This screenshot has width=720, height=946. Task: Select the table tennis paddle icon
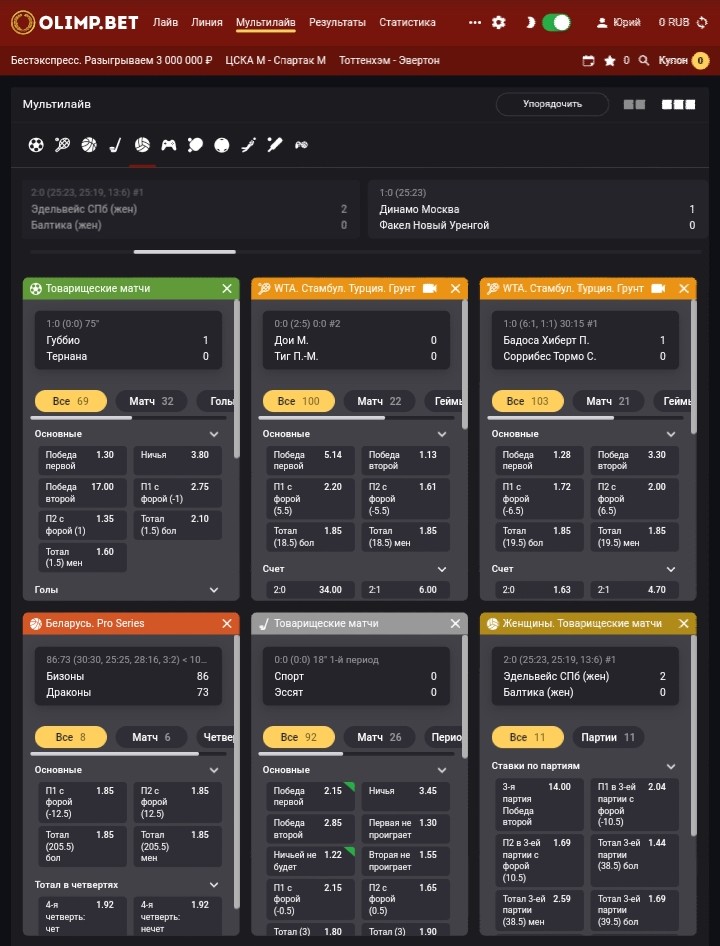[195, 145]
